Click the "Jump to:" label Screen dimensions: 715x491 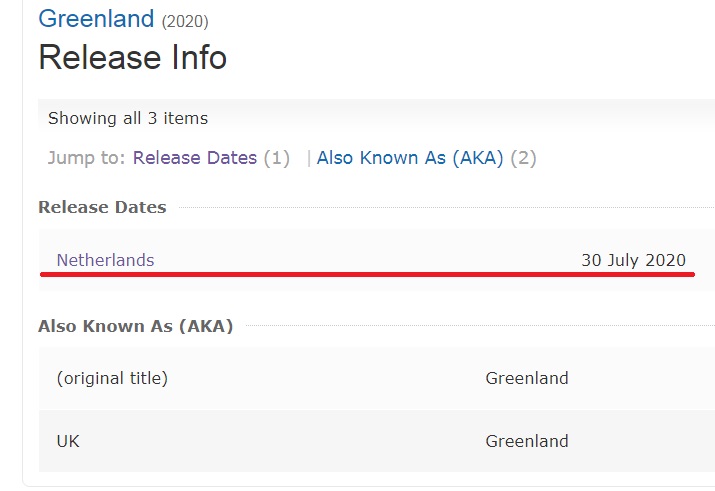[x=87, y=158]
